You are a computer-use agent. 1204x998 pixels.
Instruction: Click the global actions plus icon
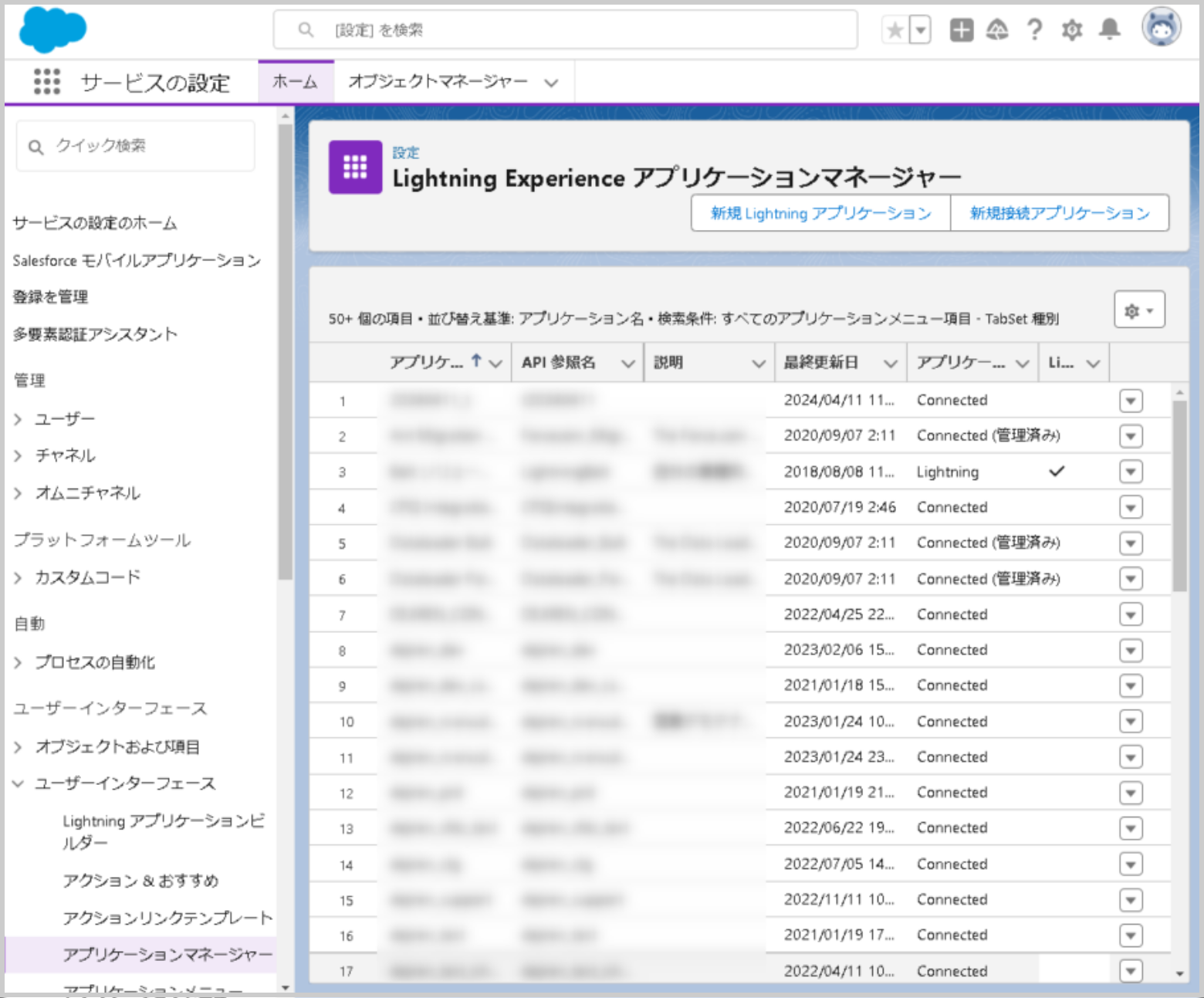(x=961, y=30)
